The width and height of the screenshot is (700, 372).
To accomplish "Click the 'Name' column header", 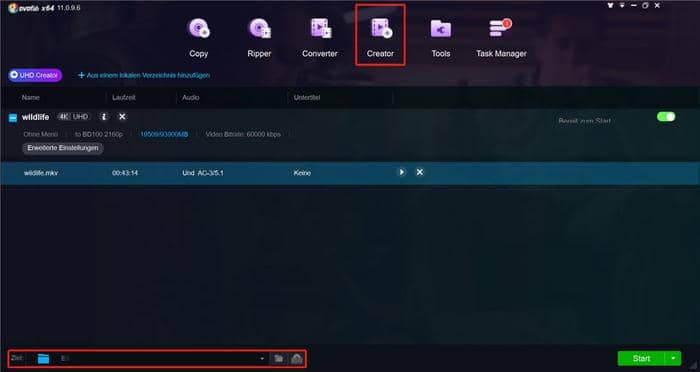I will (x=30, y=97).
